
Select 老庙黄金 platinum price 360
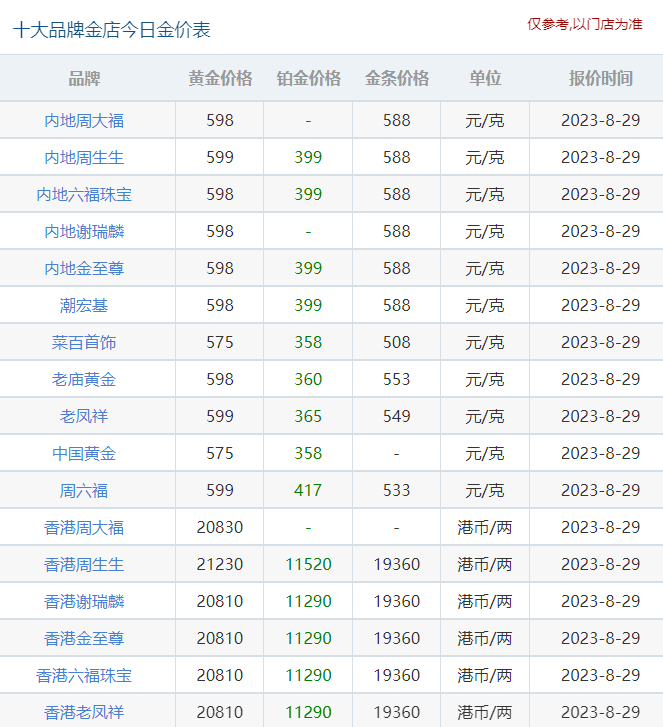(x=308, y=379)
